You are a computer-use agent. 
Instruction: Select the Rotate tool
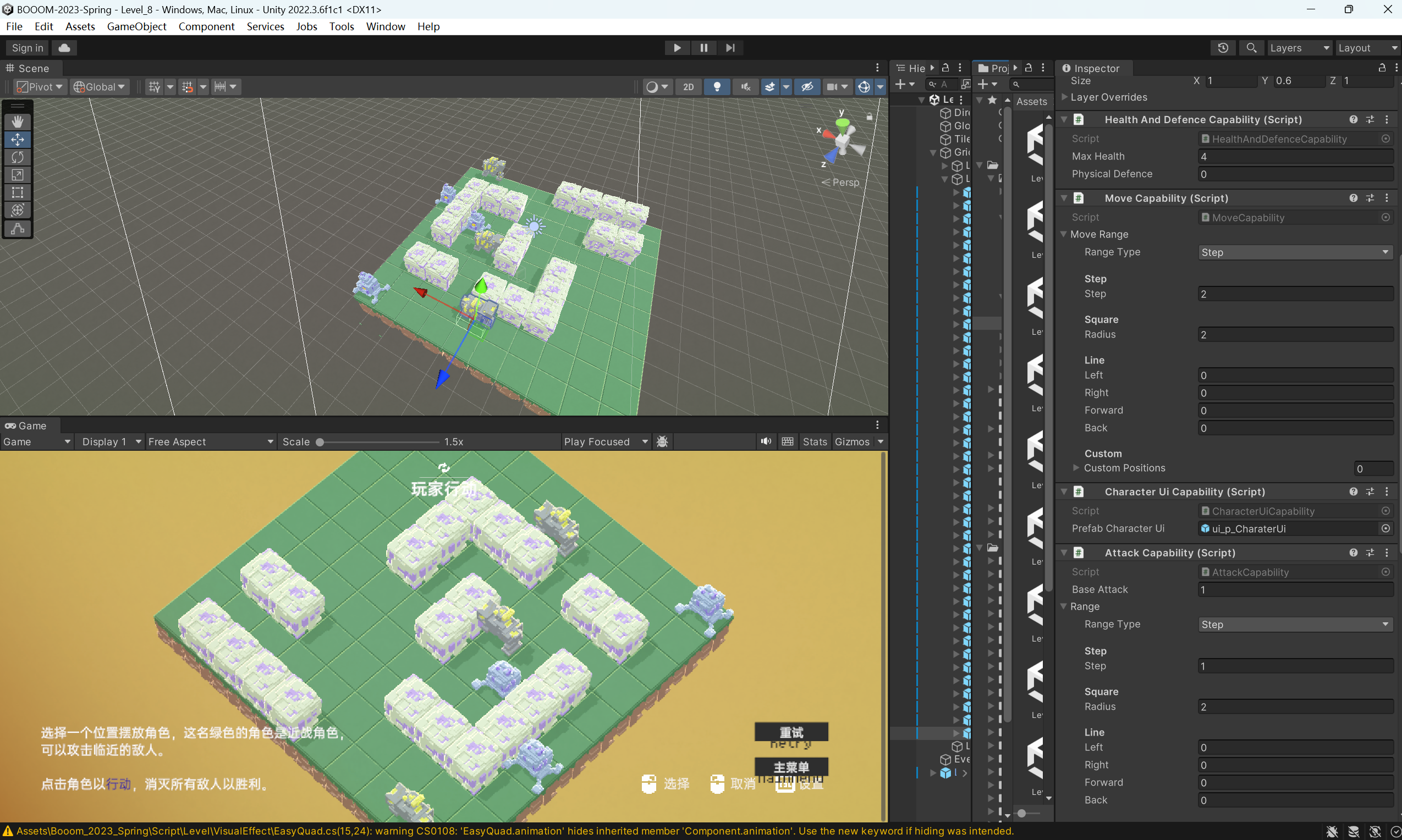pyautogui.click(x=18, y=157)
